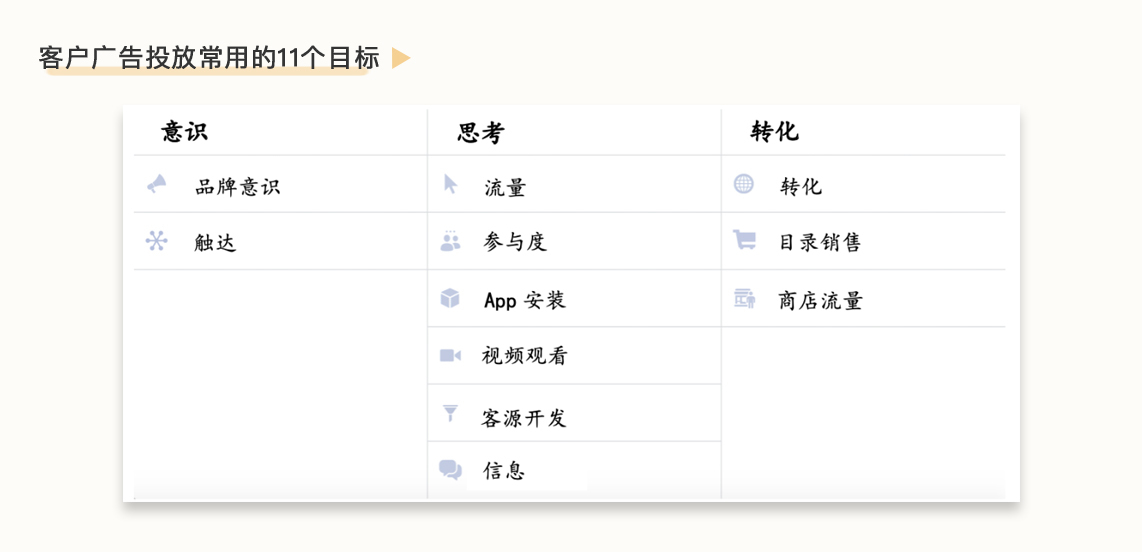The width and height of the screenshot is (1142, 552).
Task: Click the 意识 column header
Action: pos(185,132)
